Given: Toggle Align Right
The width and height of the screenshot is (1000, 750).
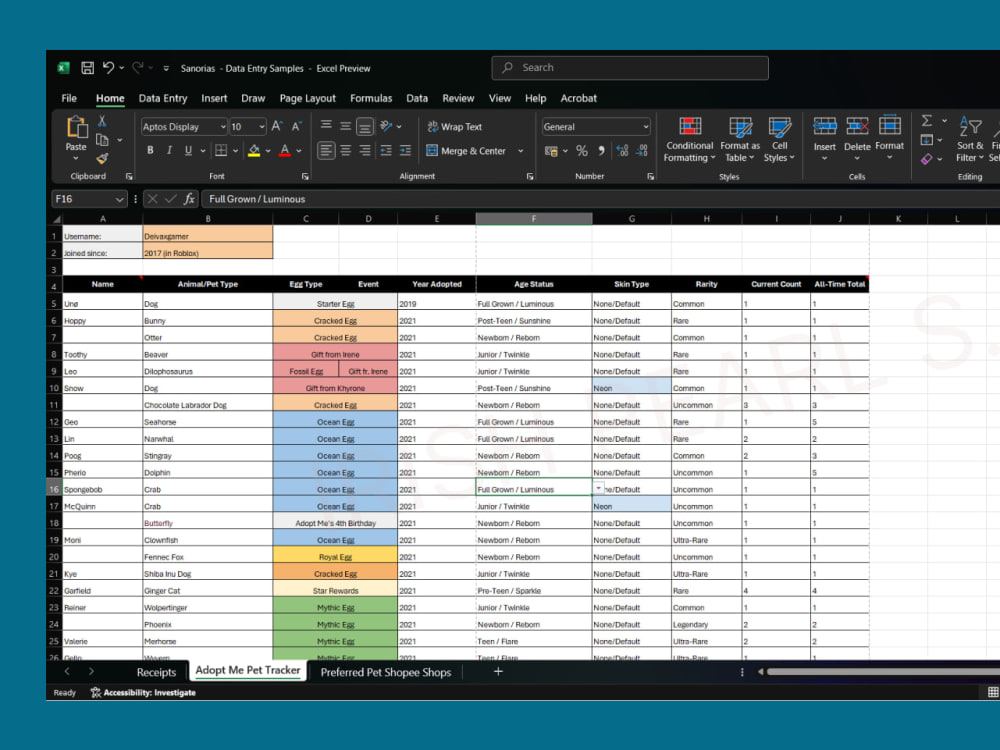Looking at the screenshot, I should pyautogui.click(x=365, y=151).
